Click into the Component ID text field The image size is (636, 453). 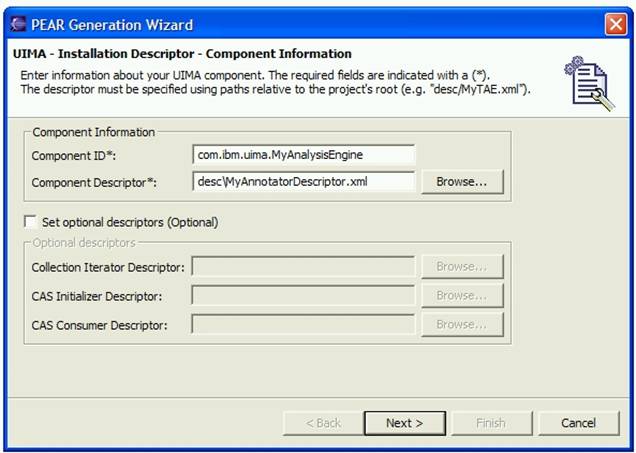(302, 155)
